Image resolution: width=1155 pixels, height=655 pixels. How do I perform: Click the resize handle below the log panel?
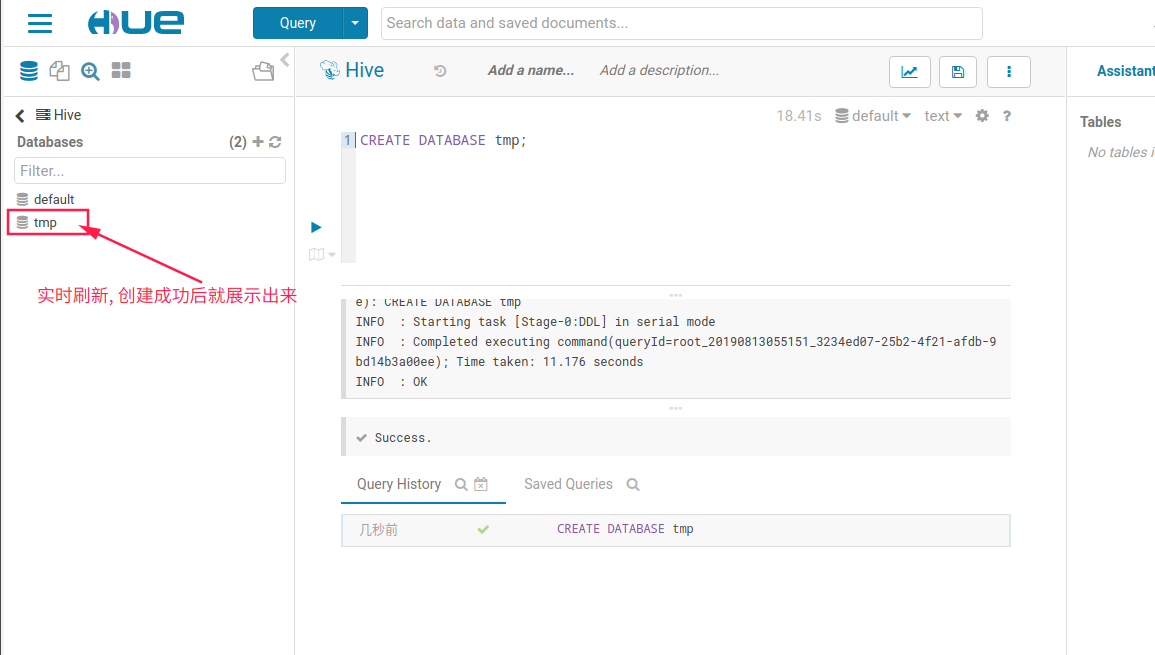pyautogui.click(x=675, y=408)
